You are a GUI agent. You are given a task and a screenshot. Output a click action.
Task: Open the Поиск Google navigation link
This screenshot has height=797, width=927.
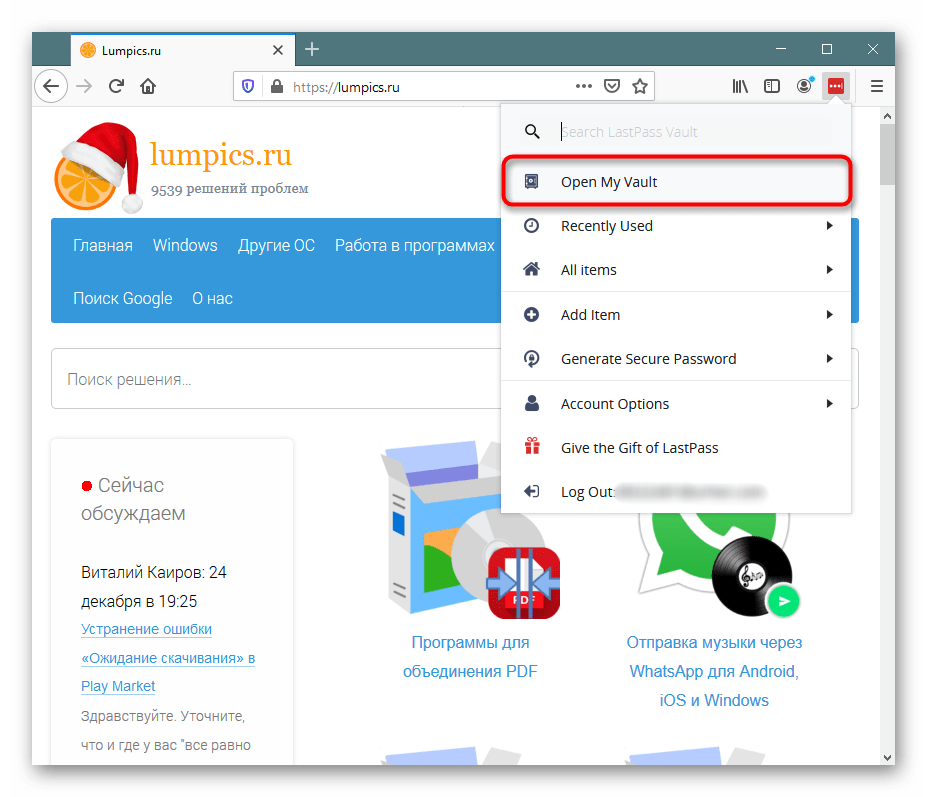click(123, 299)
